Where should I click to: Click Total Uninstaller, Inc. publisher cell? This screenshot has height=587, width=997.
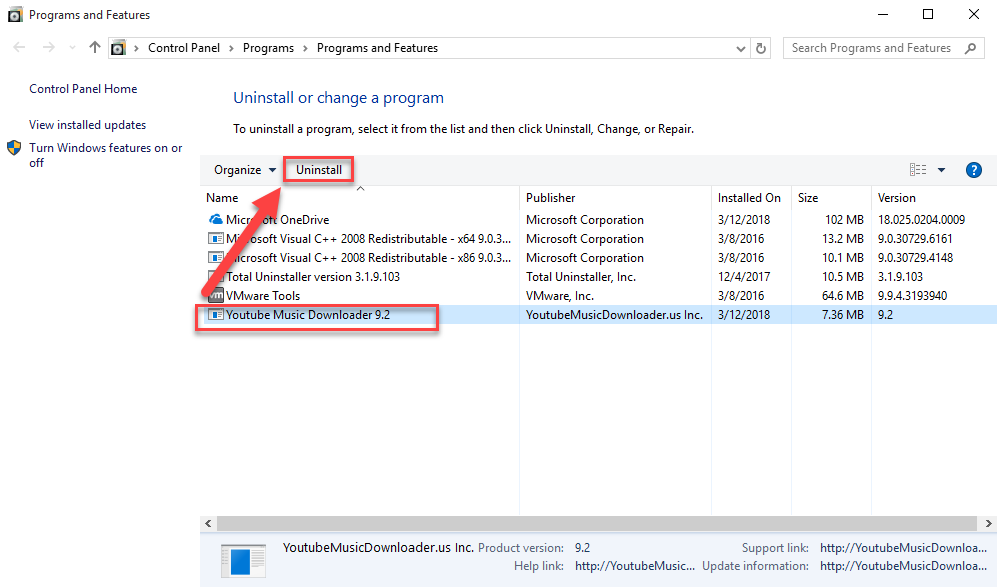pyautogui.click(x=581, y=277)
